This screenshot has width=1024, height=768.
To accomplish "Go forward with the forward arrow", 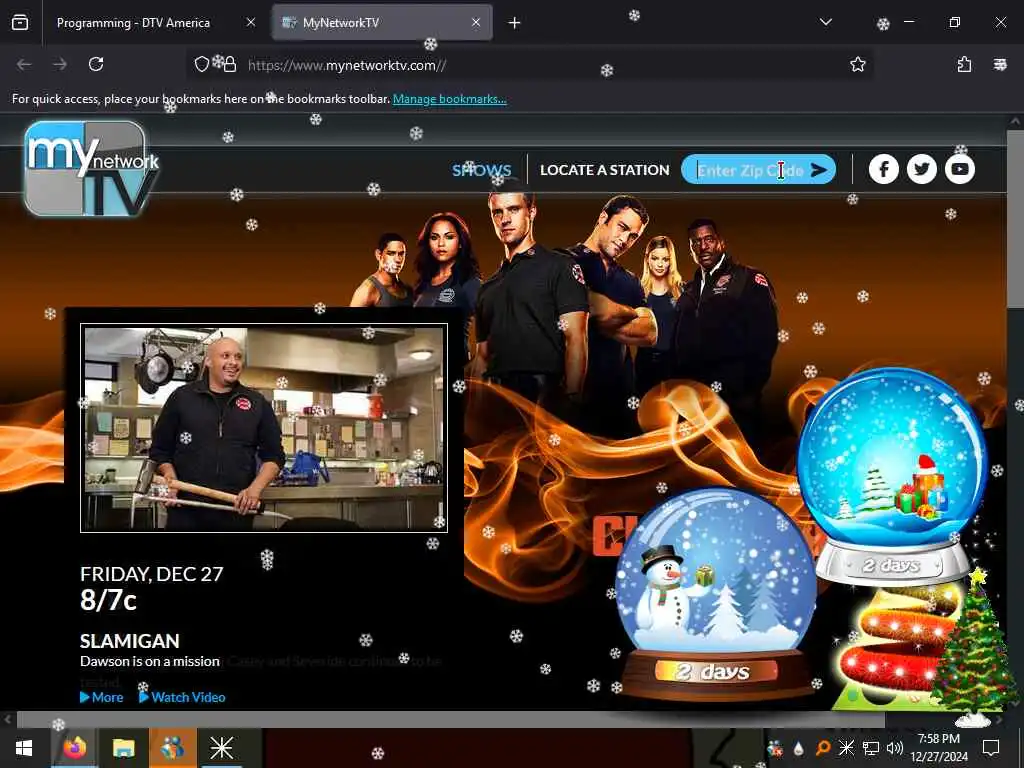I will [60, 64].
